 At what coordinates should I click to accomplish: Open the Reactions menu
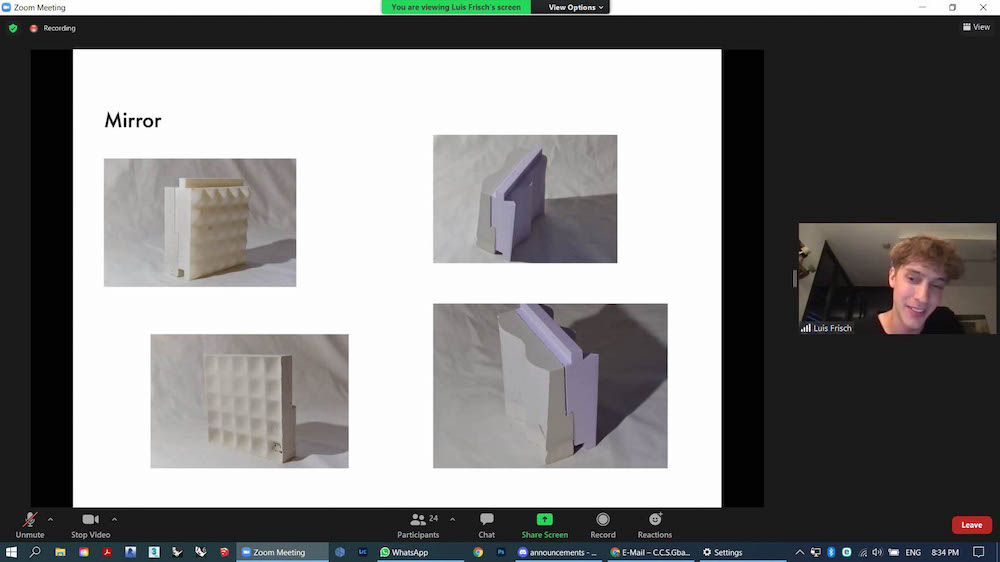point(655,524)
